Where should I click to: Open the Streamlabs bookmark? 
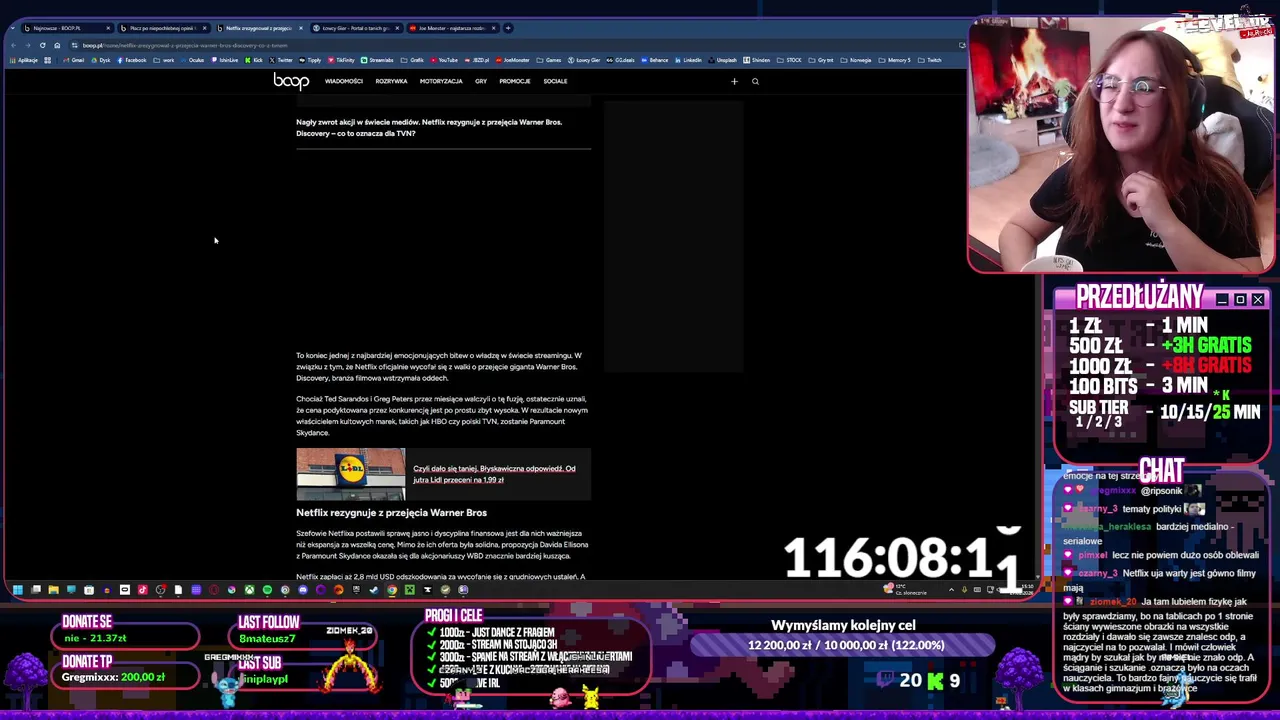click(377, 60)
